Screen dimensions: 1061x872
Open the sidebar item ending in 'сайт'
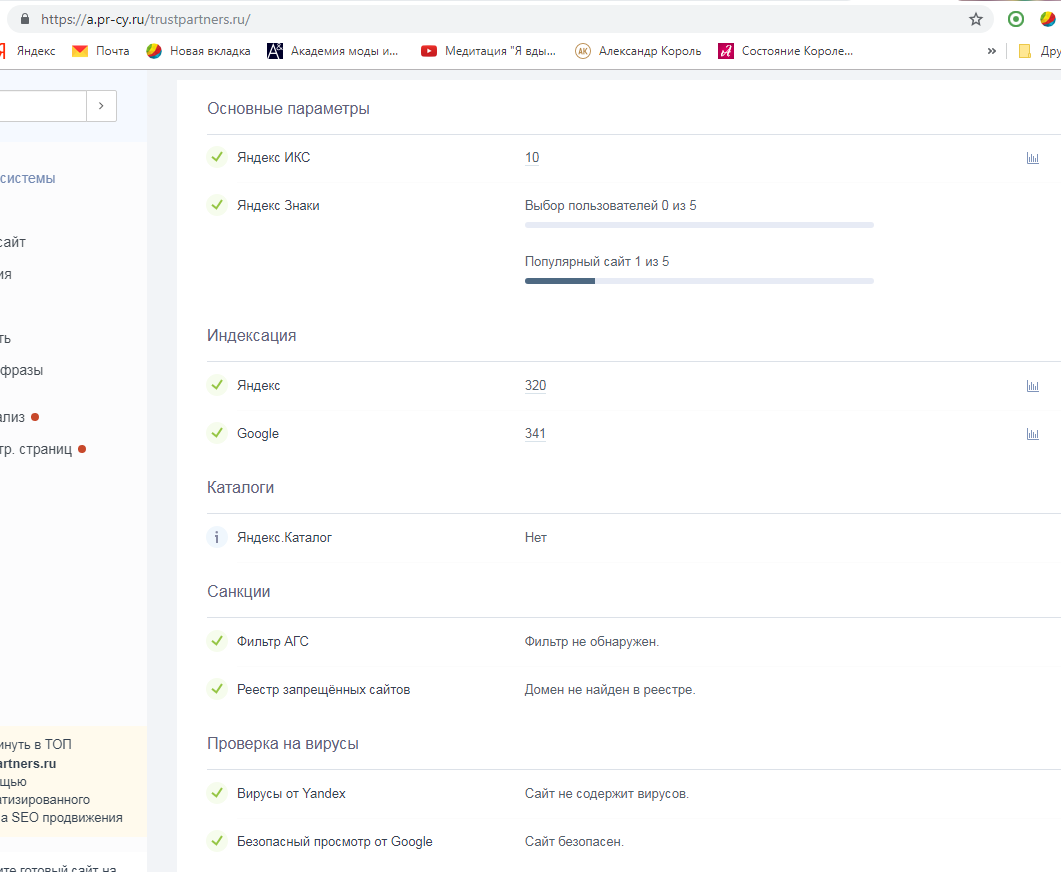click(x=13, y=242)
